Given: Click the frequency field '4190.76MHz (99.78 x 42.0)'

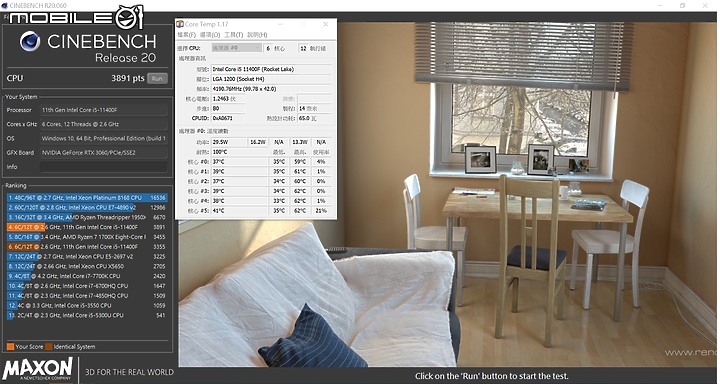Looking at the screenshot, I should pos(271,89).
